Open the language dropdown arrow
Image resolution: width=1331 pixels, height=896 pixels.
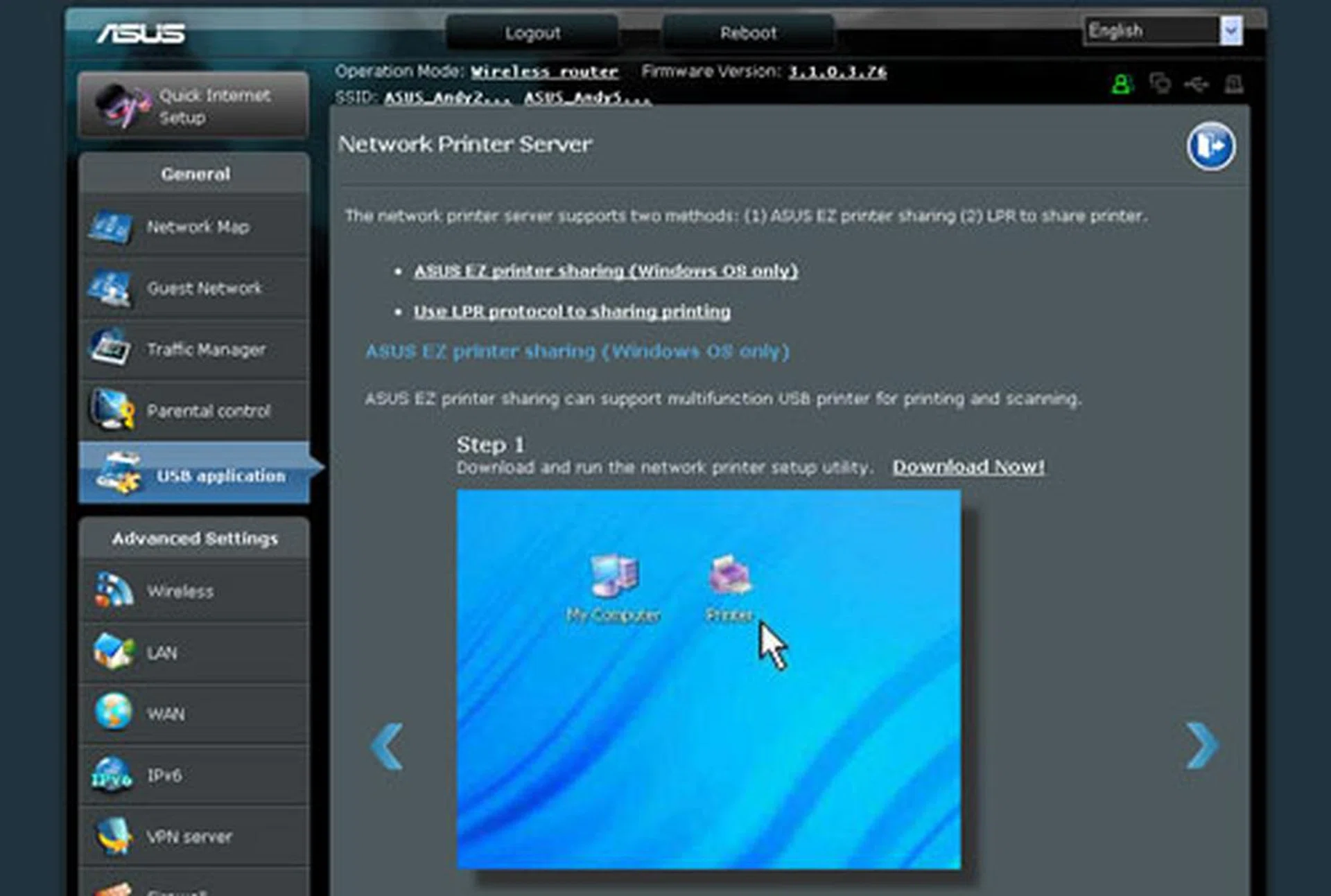pos(1230,30)
